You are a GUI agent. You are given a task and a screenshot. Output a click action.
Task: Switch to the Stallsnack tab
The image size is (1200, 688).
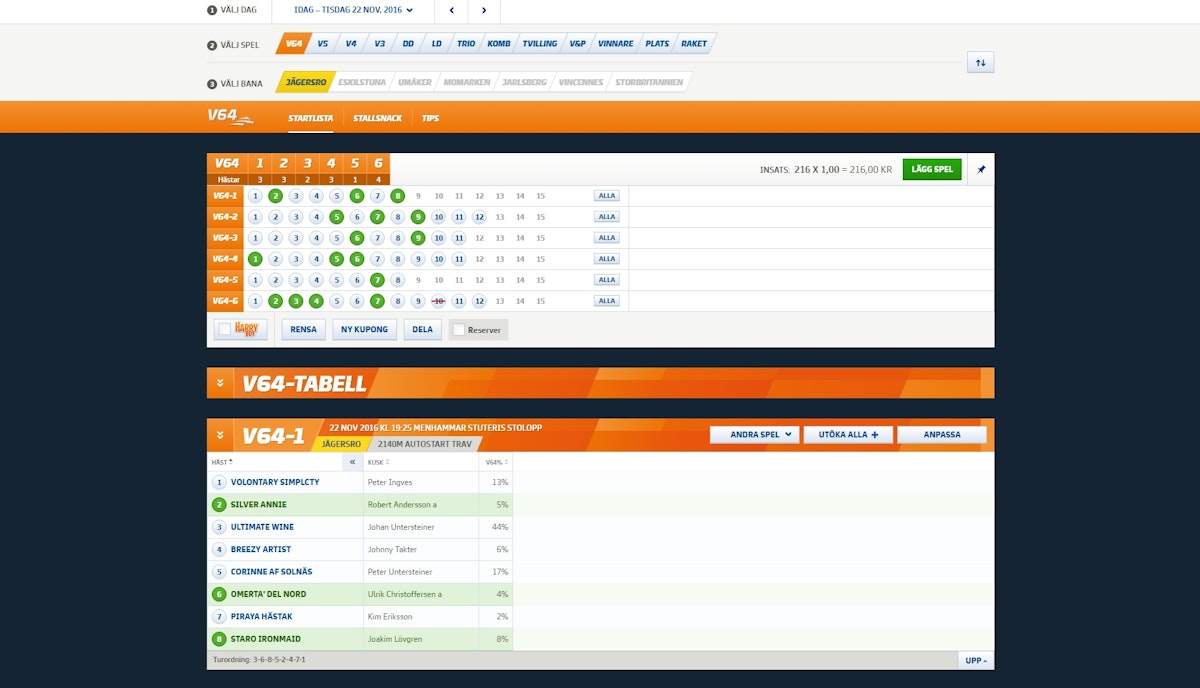click(x=377, y=118)
